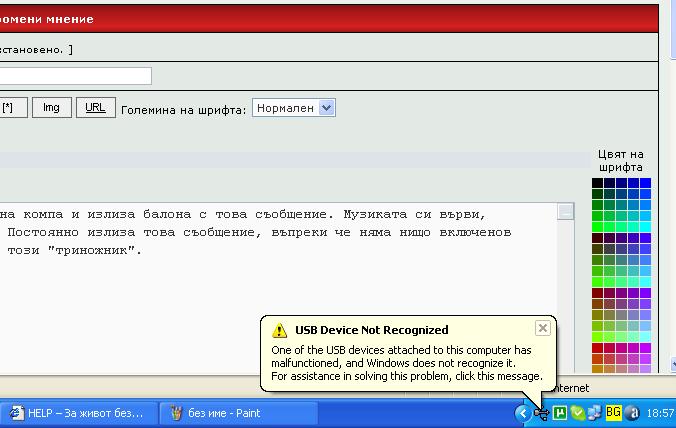Switch to 'HELP – За живот без...' taskbar window
The image size is (676, 428).
click(77, 412)
